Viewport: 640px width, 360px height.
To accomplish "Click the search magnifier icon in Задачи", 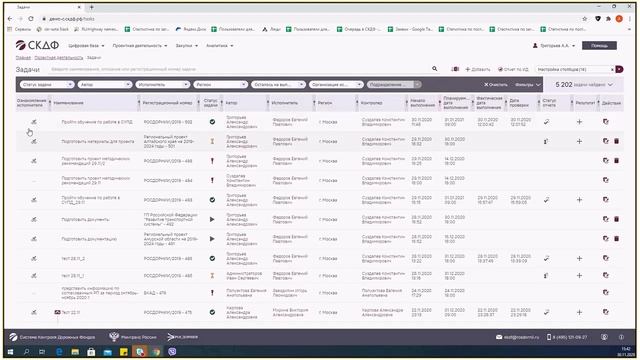I will 435,69.
